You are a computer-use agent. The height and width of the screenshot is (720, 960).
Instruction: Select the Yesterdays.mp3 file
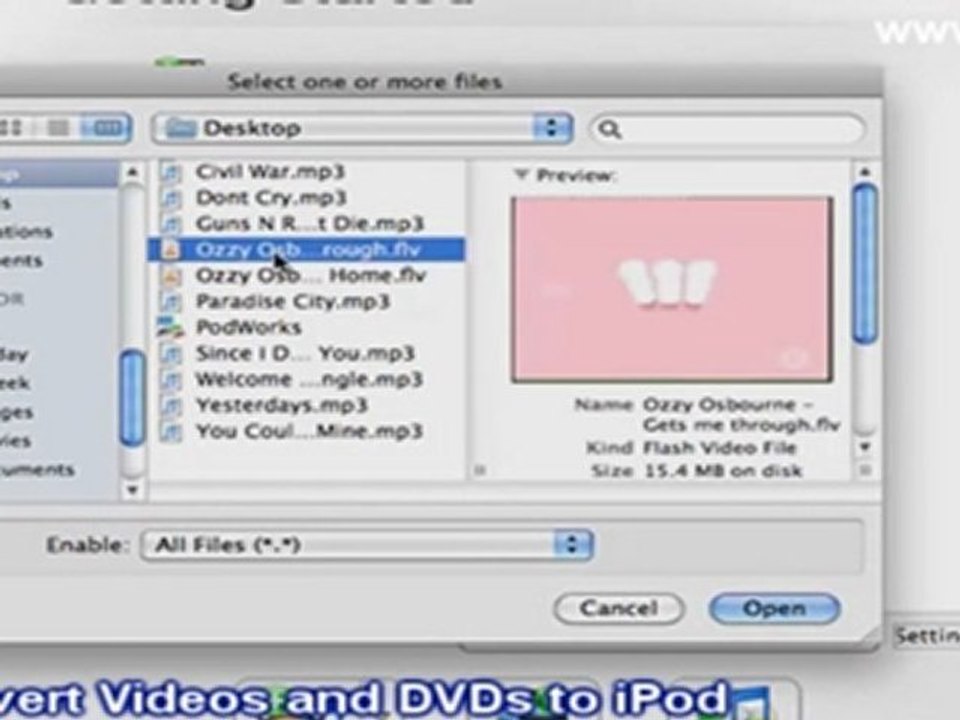(x=281, y=405)
